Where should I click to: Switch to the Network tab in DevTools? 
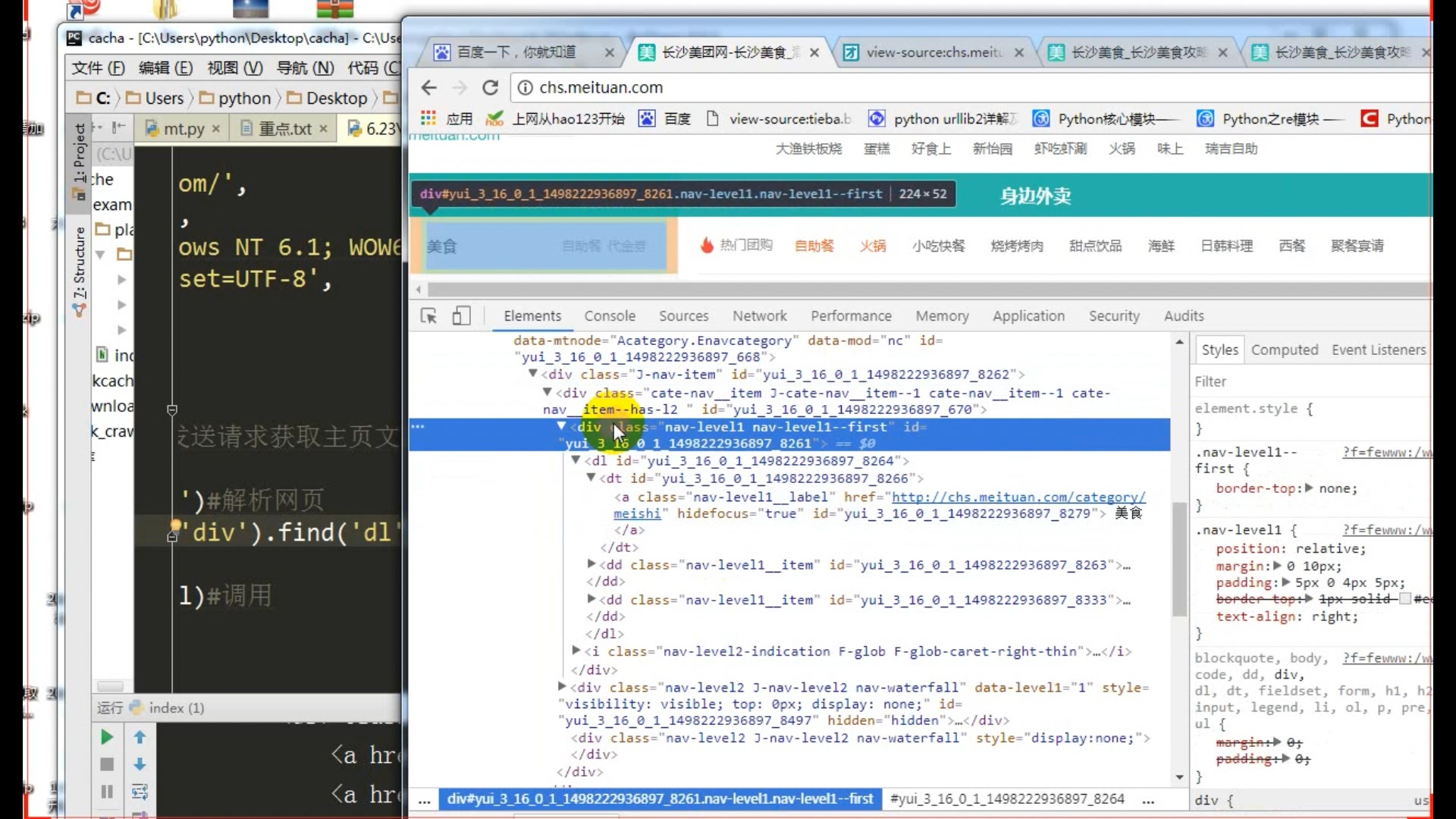(759, 316)
